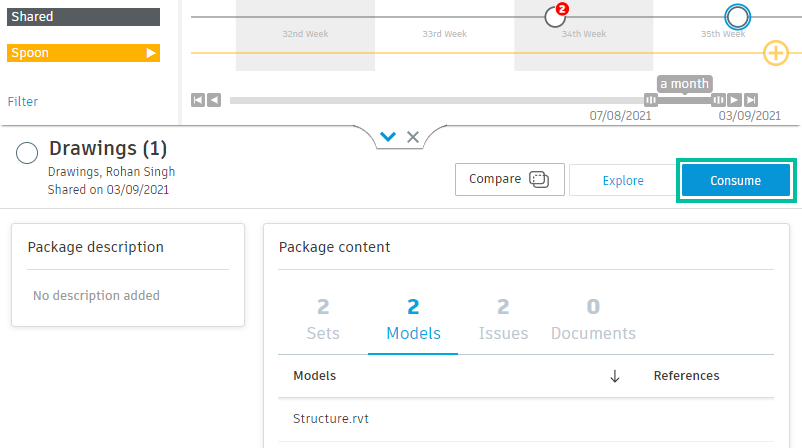Click the left handle of timeline range slider

point(651,100)
